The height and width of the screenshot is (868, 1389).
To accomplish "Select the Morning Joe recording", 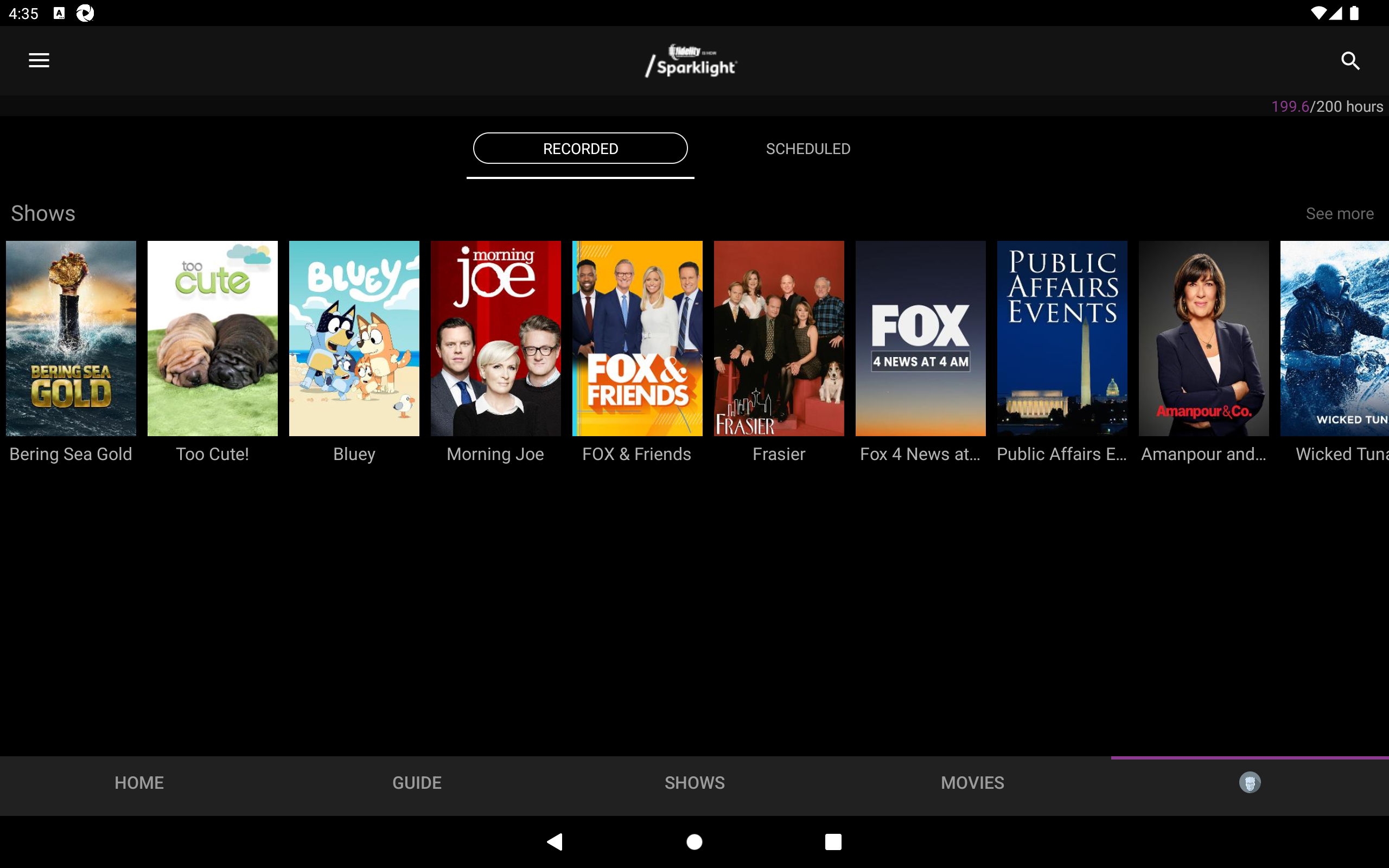I will point(495,337).
